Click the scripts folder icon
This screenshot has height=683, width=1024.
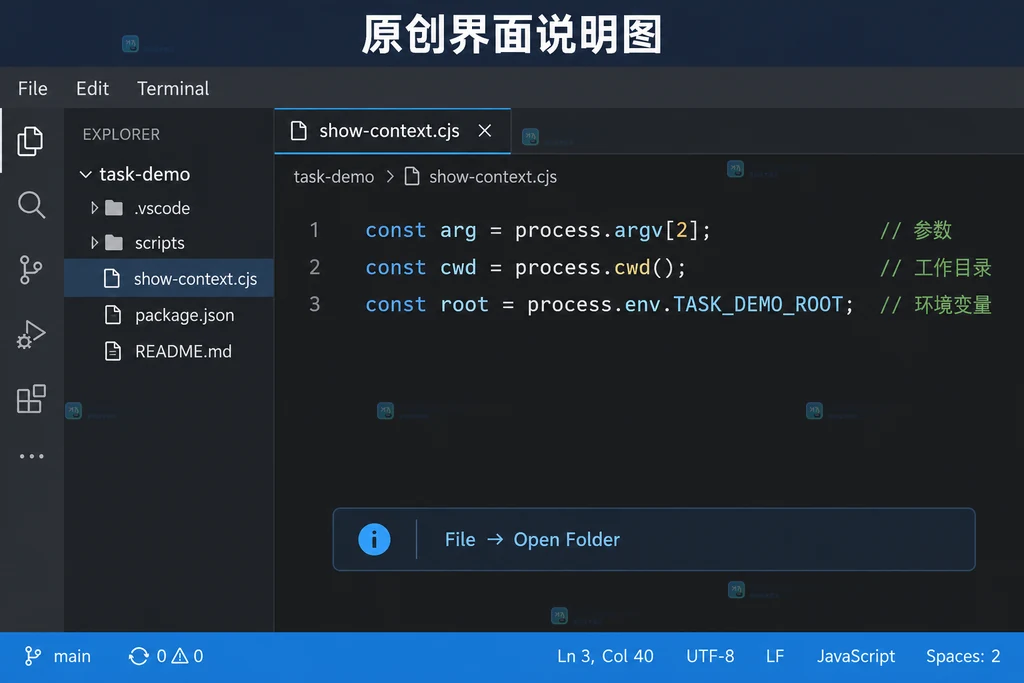[x=114, y=243]
